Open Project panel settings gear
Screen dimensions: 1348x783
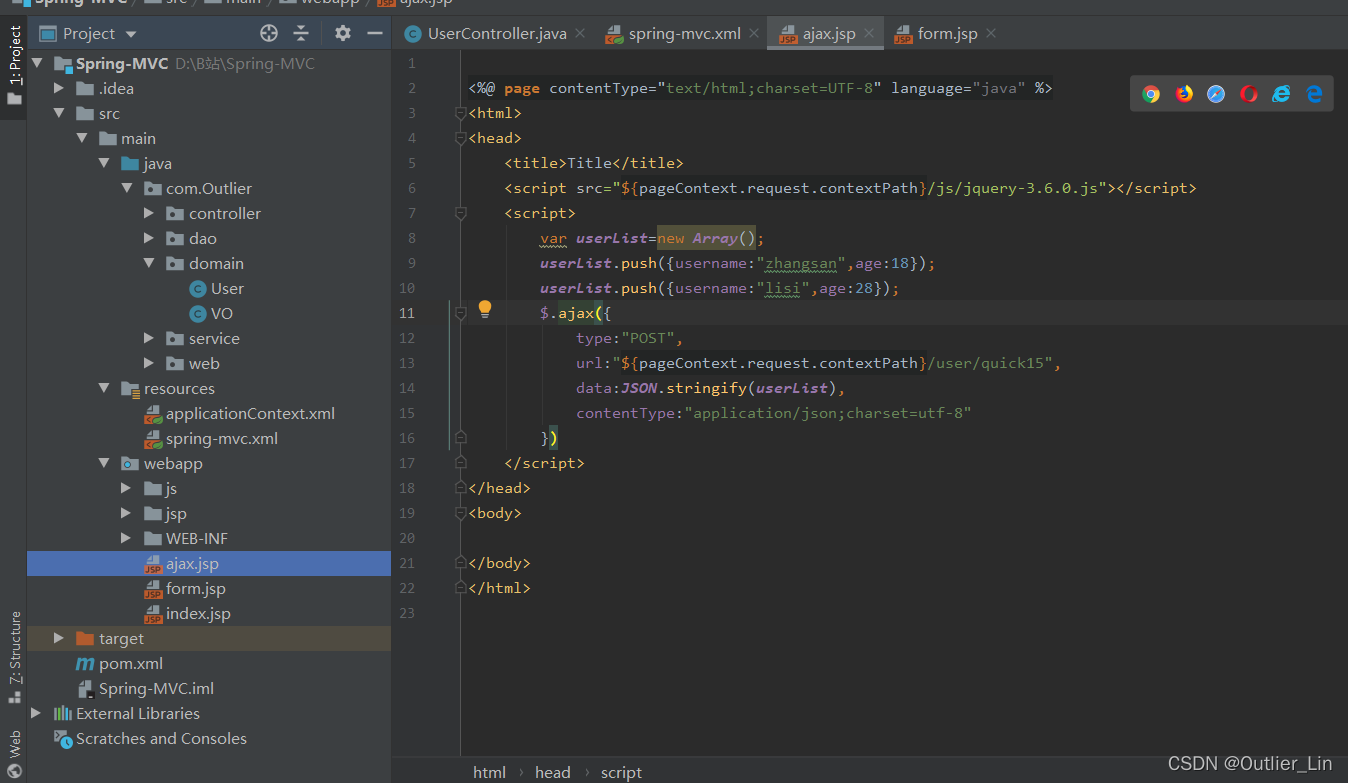coord(343,33)
